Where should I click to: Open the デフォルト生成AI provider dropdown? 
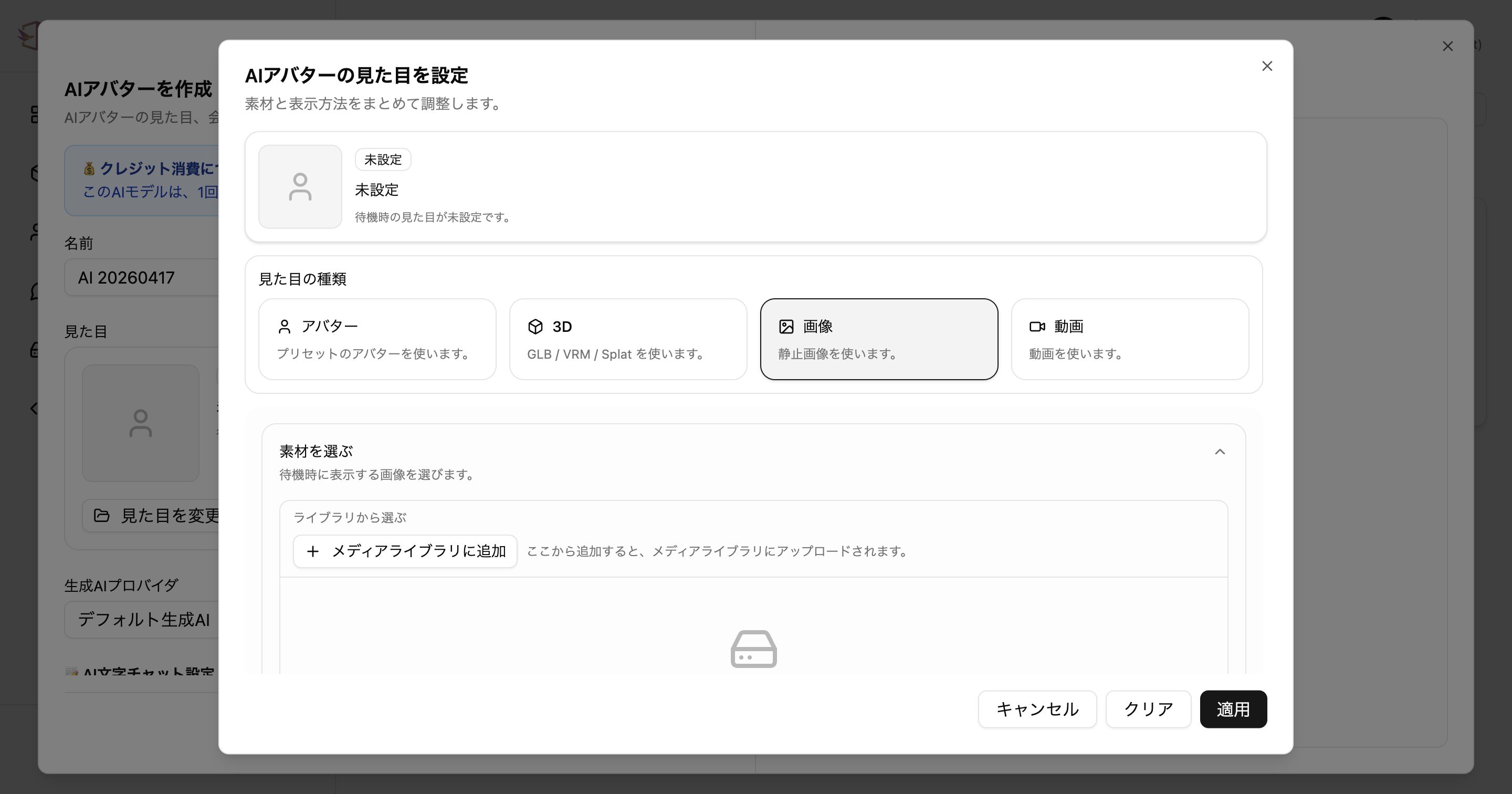(x=141, y=620)
